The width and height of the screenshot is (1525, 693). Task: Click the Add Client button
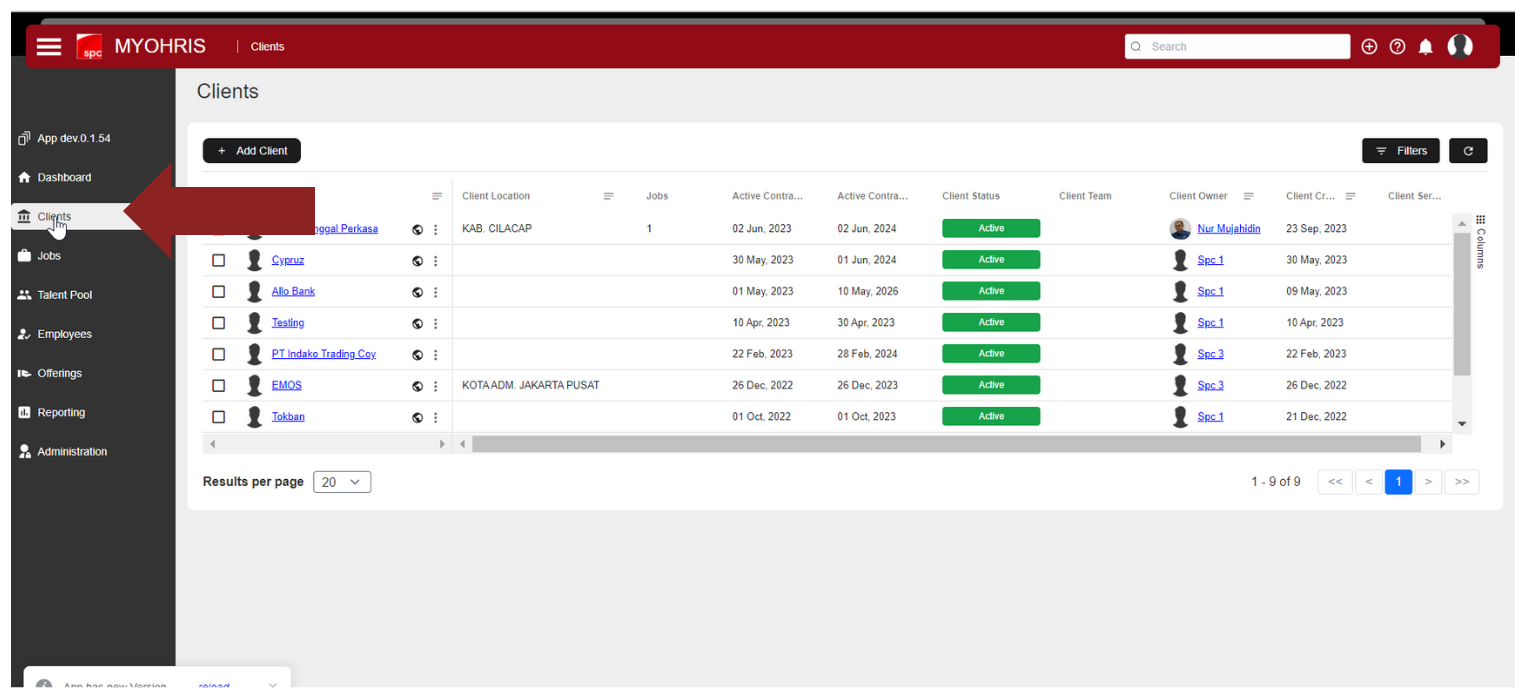coord(251,151)
